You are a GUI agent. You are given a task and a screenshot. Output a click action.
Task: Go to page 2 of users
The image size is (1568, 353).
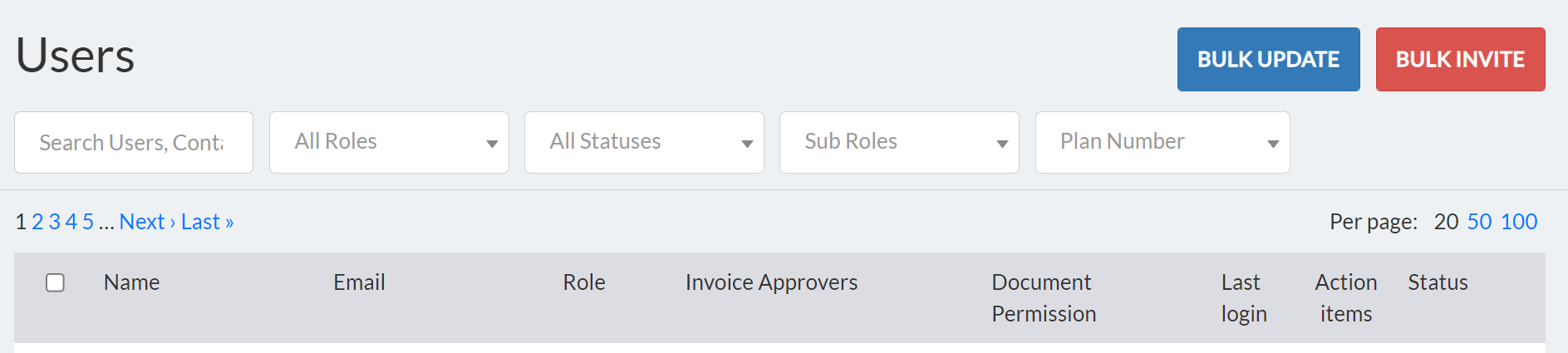(37, 222)
